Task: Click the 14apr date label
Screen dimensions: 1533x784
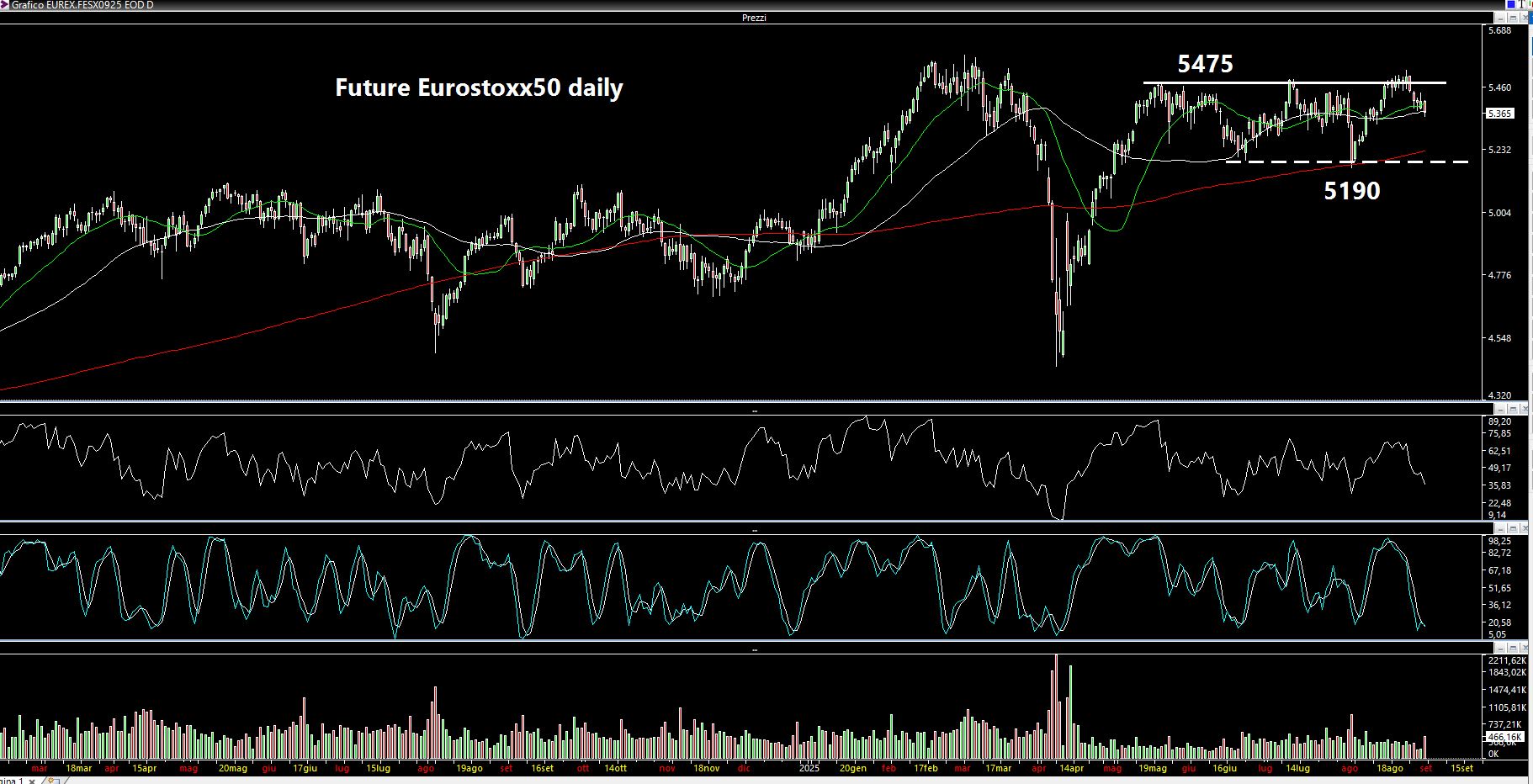Action: tap(1072, 768)
